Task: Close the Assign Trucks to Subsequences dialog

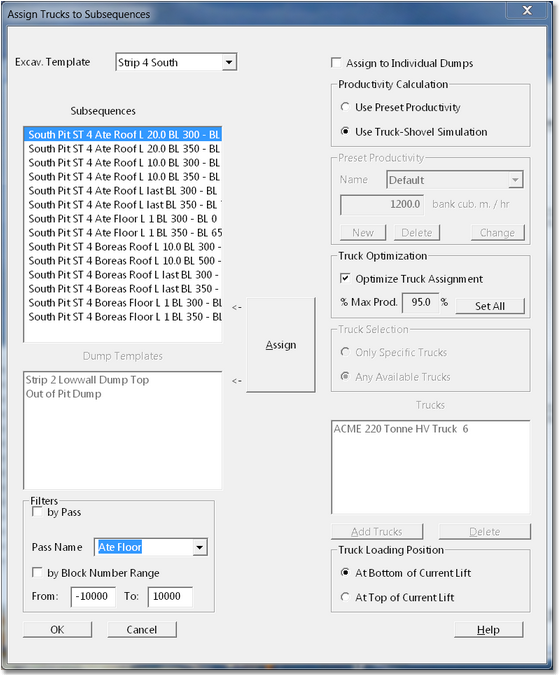Action: (x=527, y=10)
